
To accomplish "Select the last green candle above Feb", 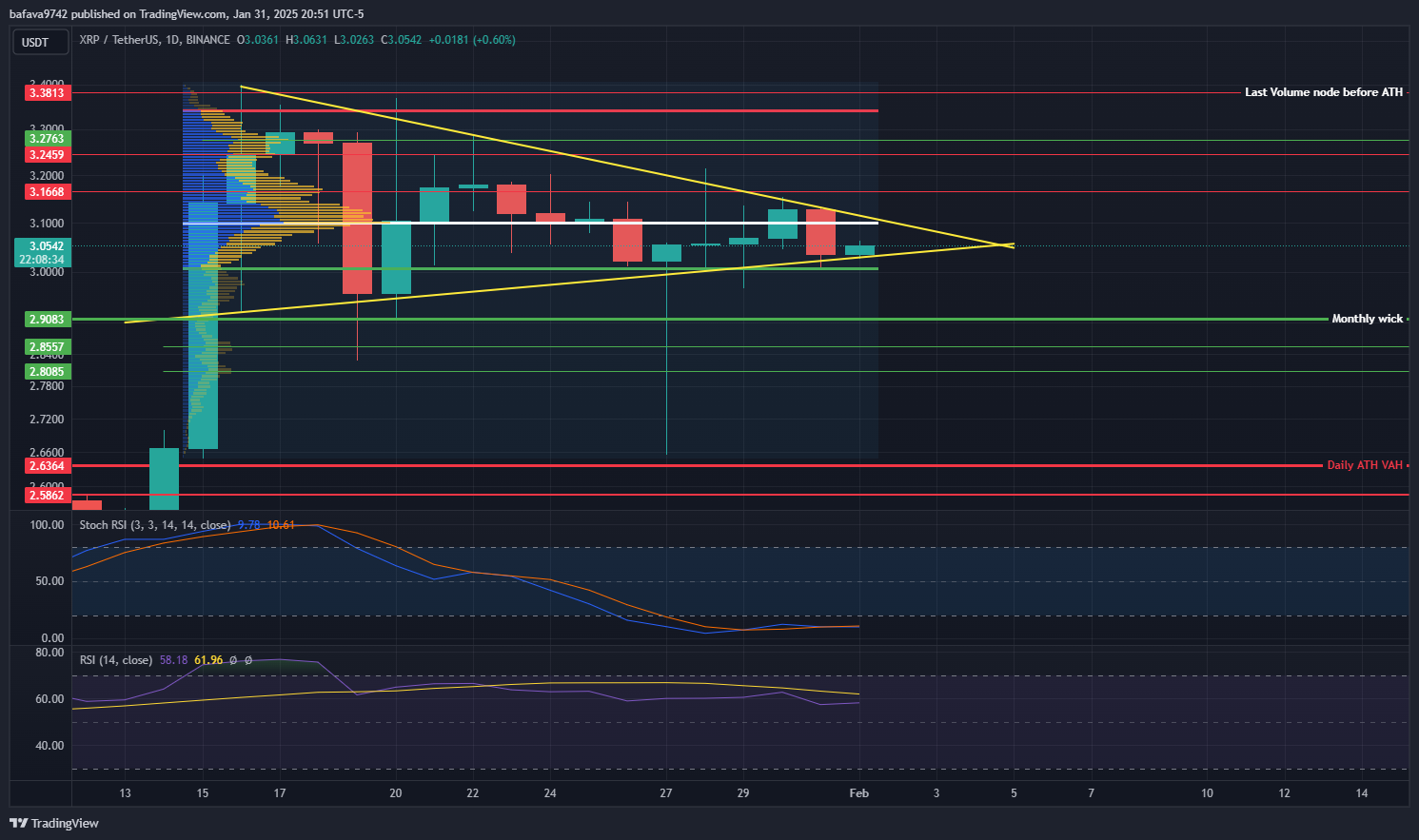I will tap(859, 250).
